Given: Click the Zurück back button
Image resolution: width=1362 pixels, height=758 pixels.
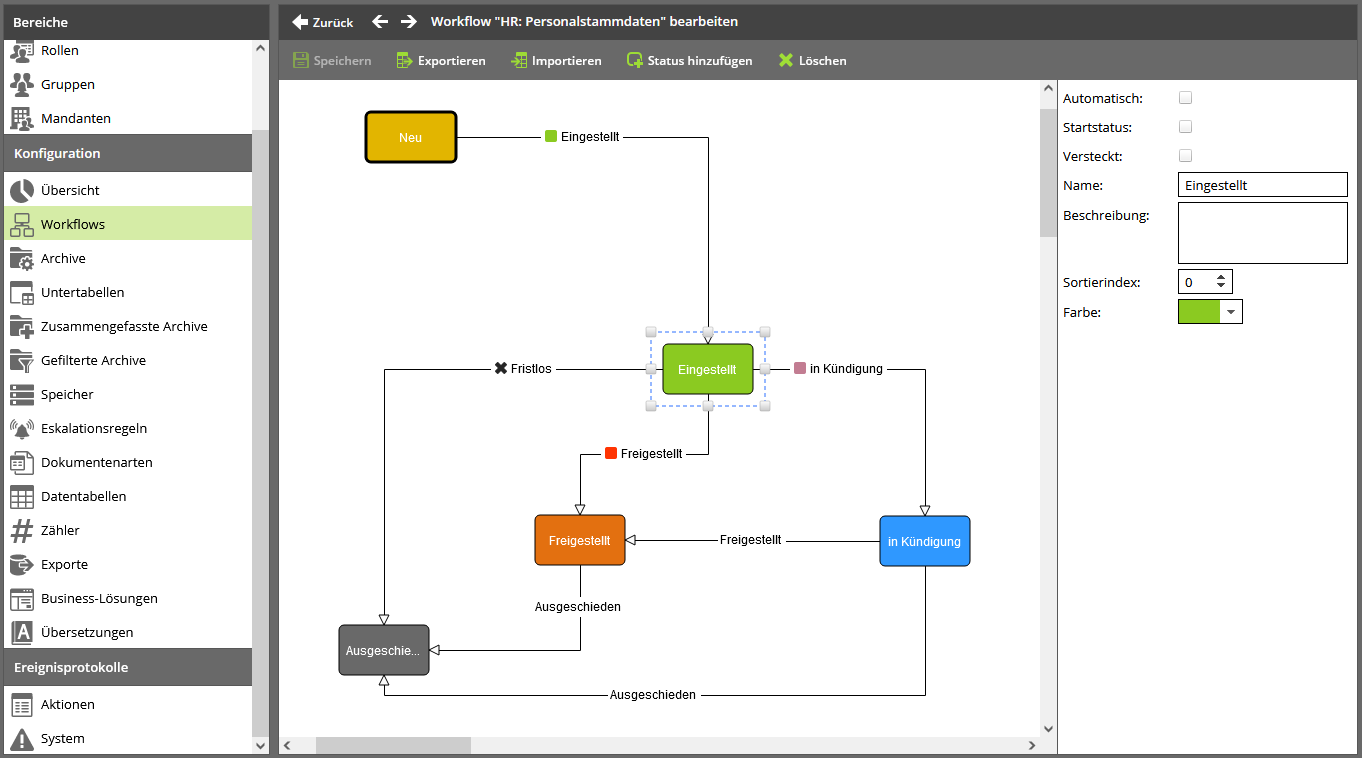Looking at the screenshot, I should (x=323, y=22).
